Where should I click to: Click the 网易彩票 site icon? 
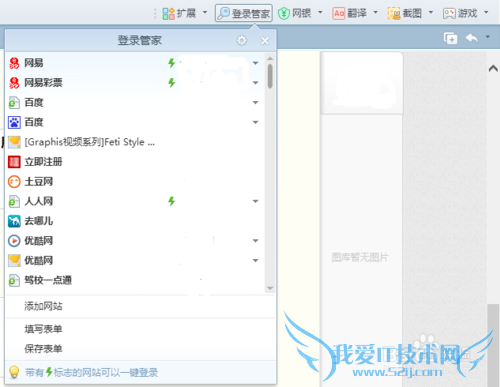point(14,83)
